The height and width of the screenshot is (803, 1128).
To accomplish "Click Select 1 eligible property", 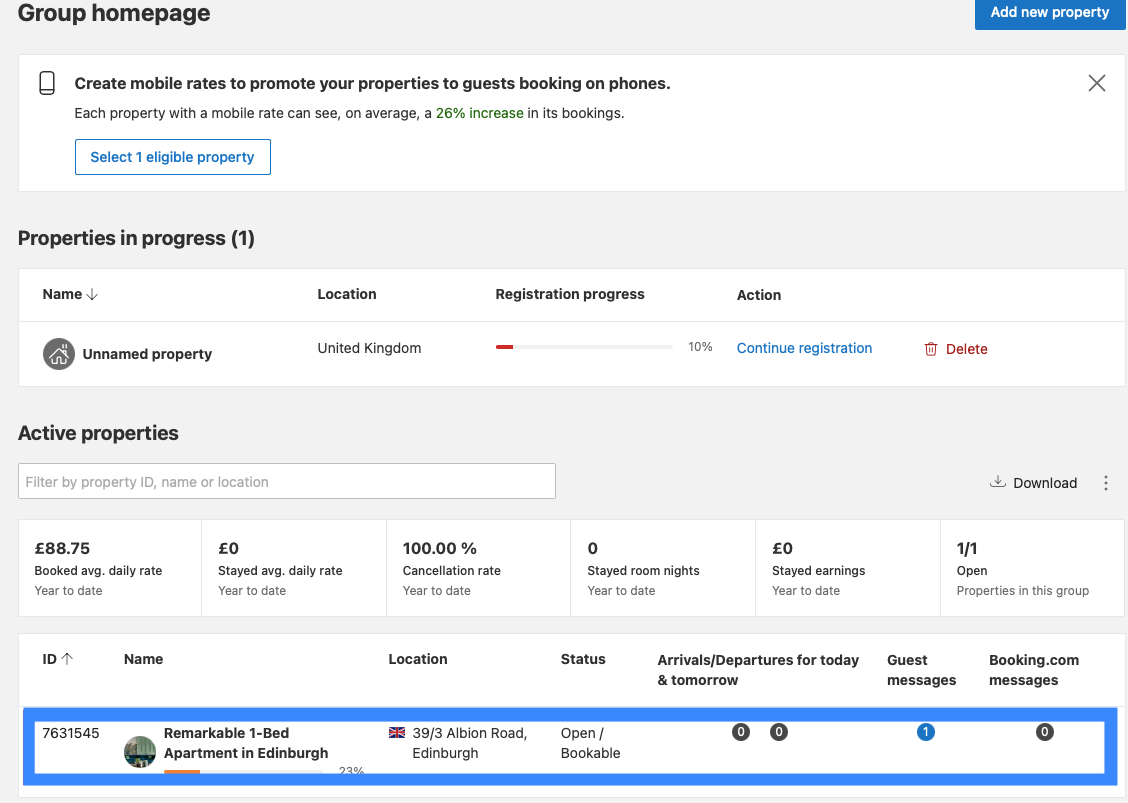I will coord(172,157).
